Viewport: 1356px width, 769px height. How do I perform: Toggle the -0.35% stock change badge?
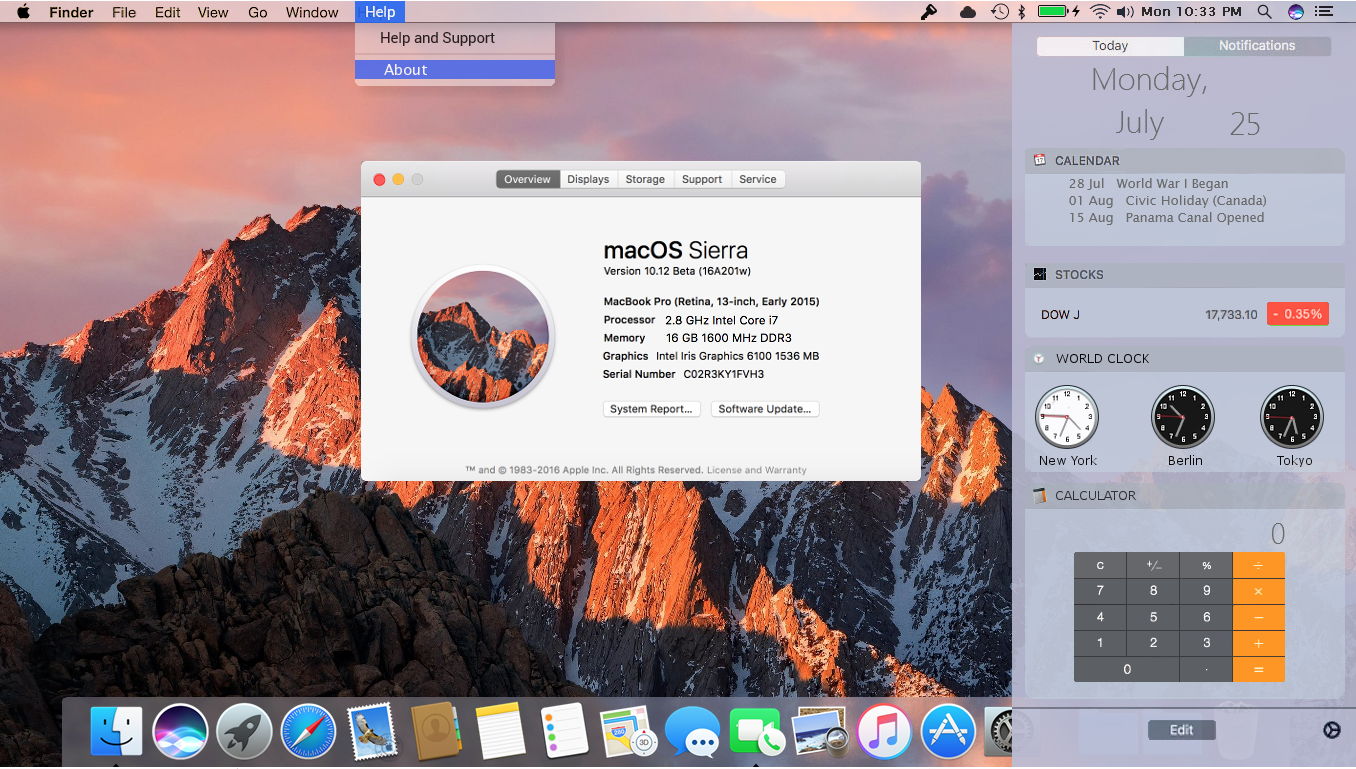click(1297, 314)
